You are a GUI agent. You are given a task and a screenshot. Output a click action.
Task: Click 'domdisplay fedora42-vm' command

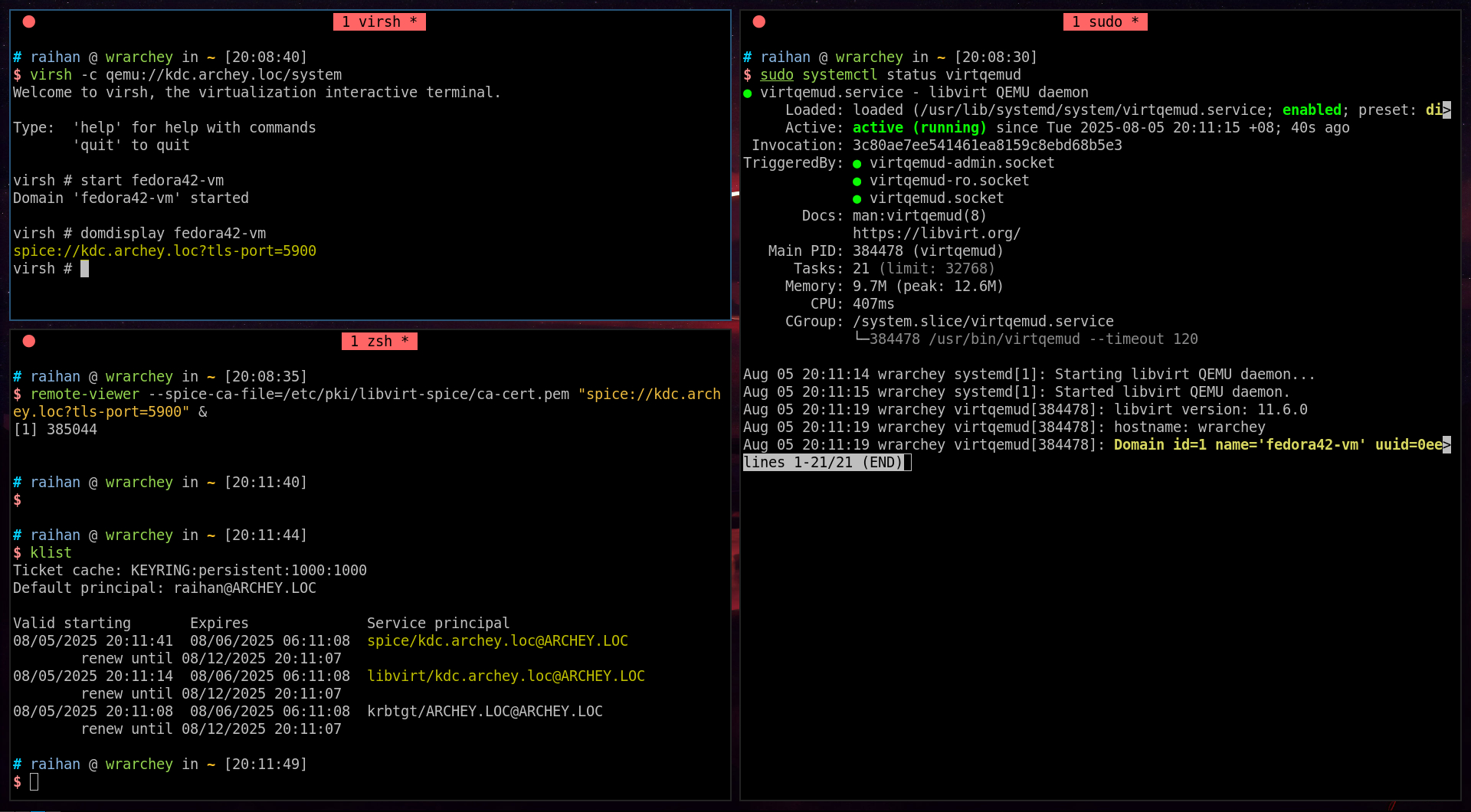(x=173, y=234)
